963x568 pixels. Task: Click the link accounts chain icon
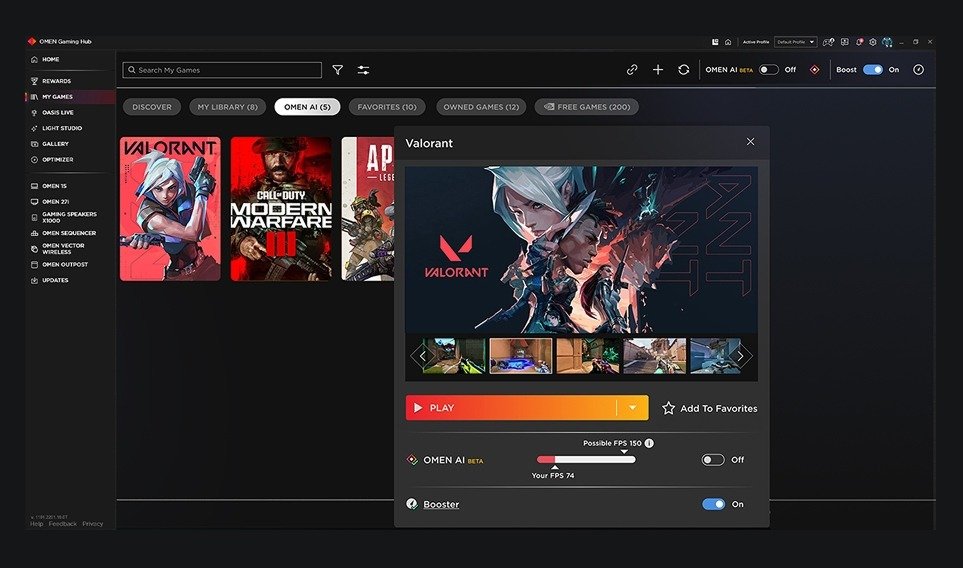tap(632, 70)
